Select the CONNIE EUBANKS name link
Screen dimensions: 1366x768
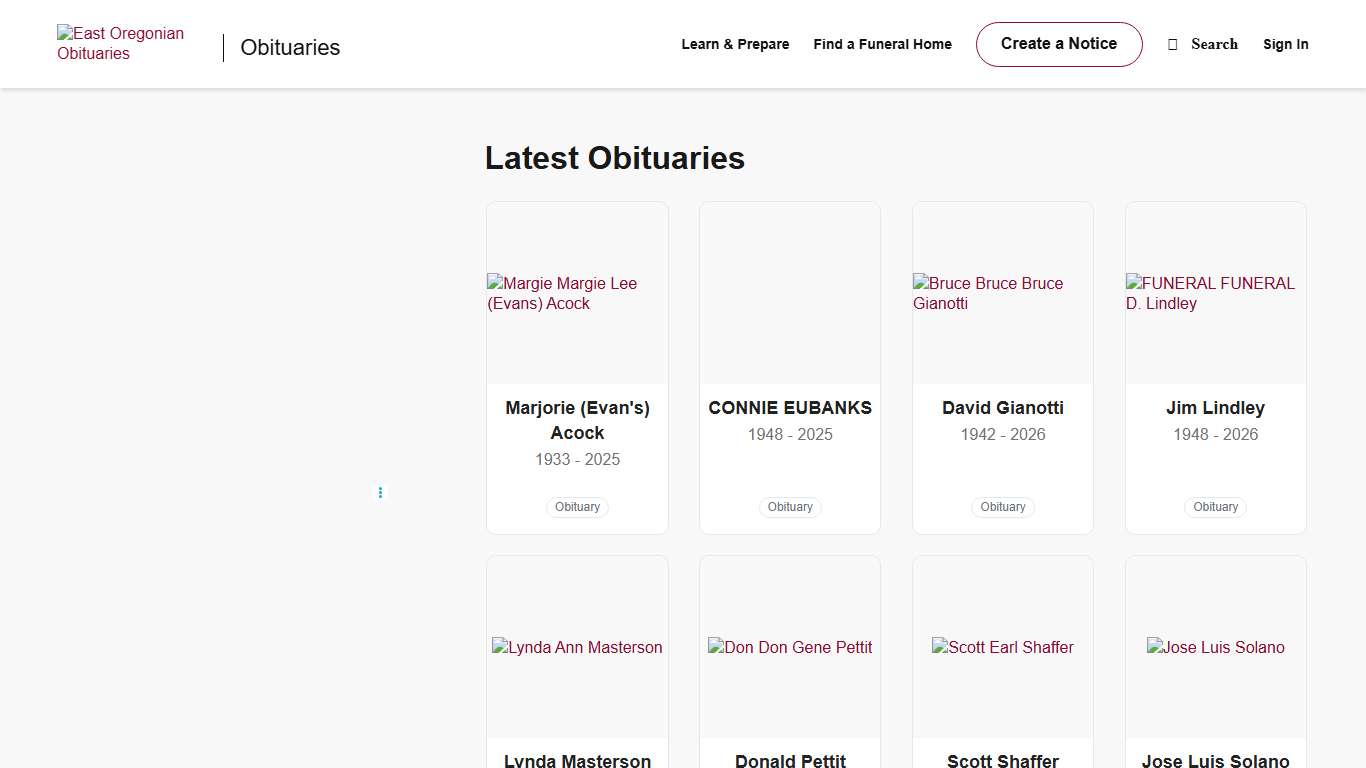coord(790,408)
